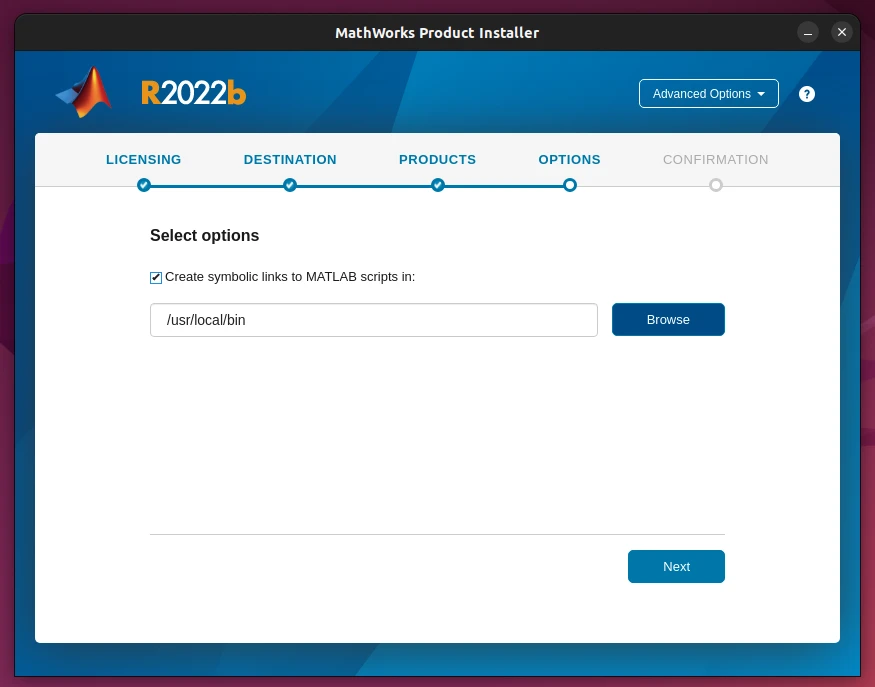Click the Confirmation step circle marker

(716, 185)
